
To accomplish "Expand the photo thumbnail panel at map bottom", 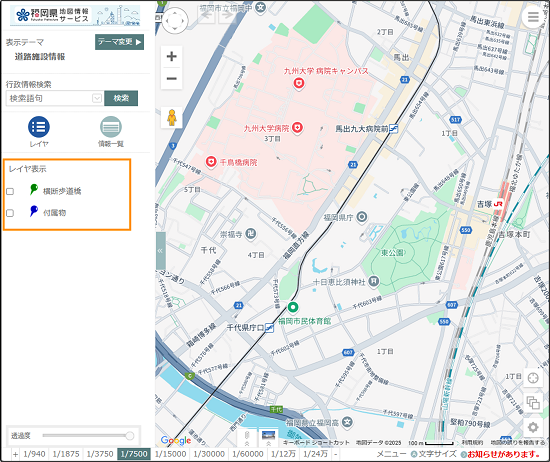I will pyautogui.click(x=268, y=438).
